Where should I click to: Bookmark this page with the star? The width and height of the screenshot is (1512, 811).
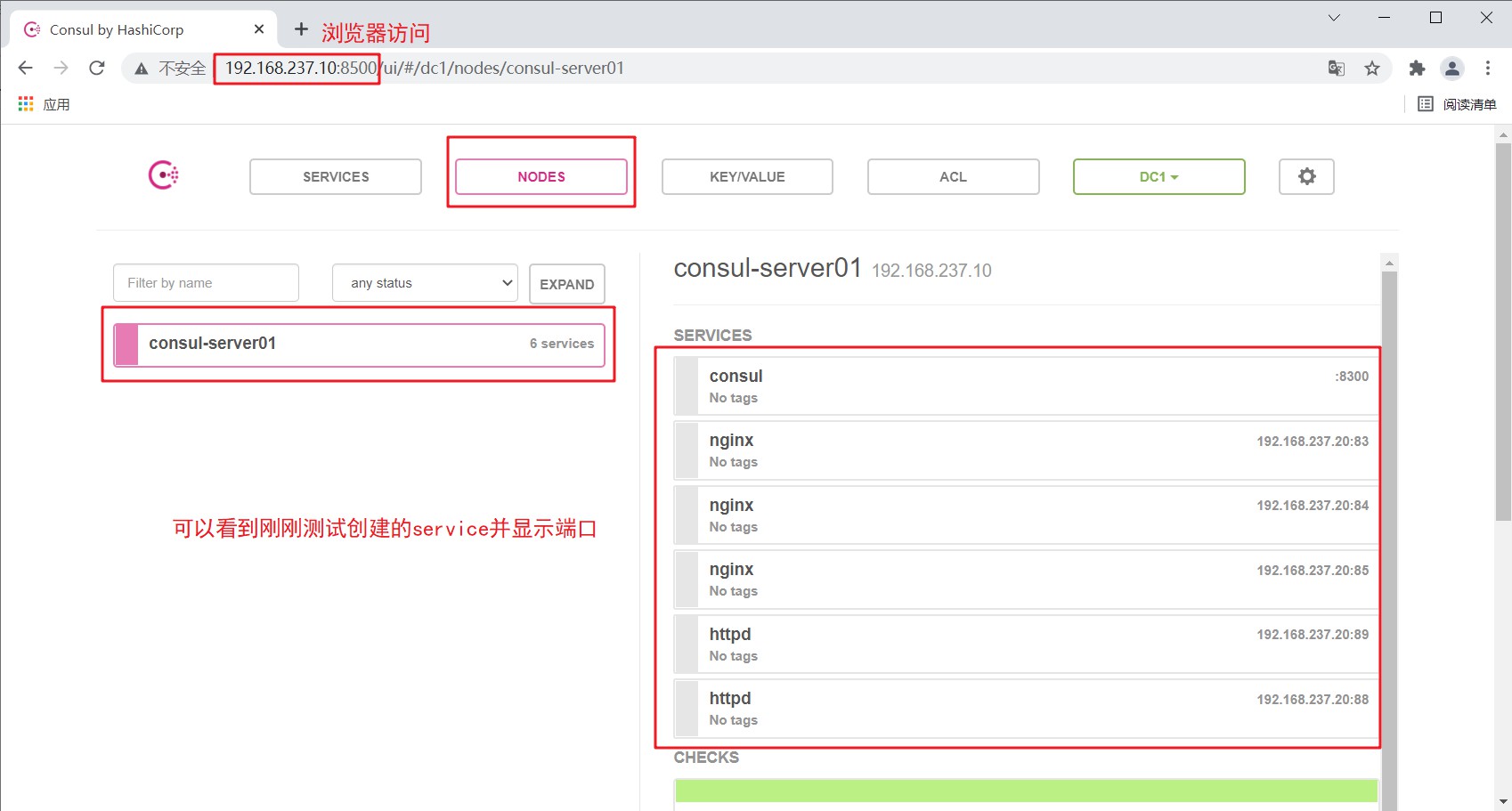coord(1372,69)
